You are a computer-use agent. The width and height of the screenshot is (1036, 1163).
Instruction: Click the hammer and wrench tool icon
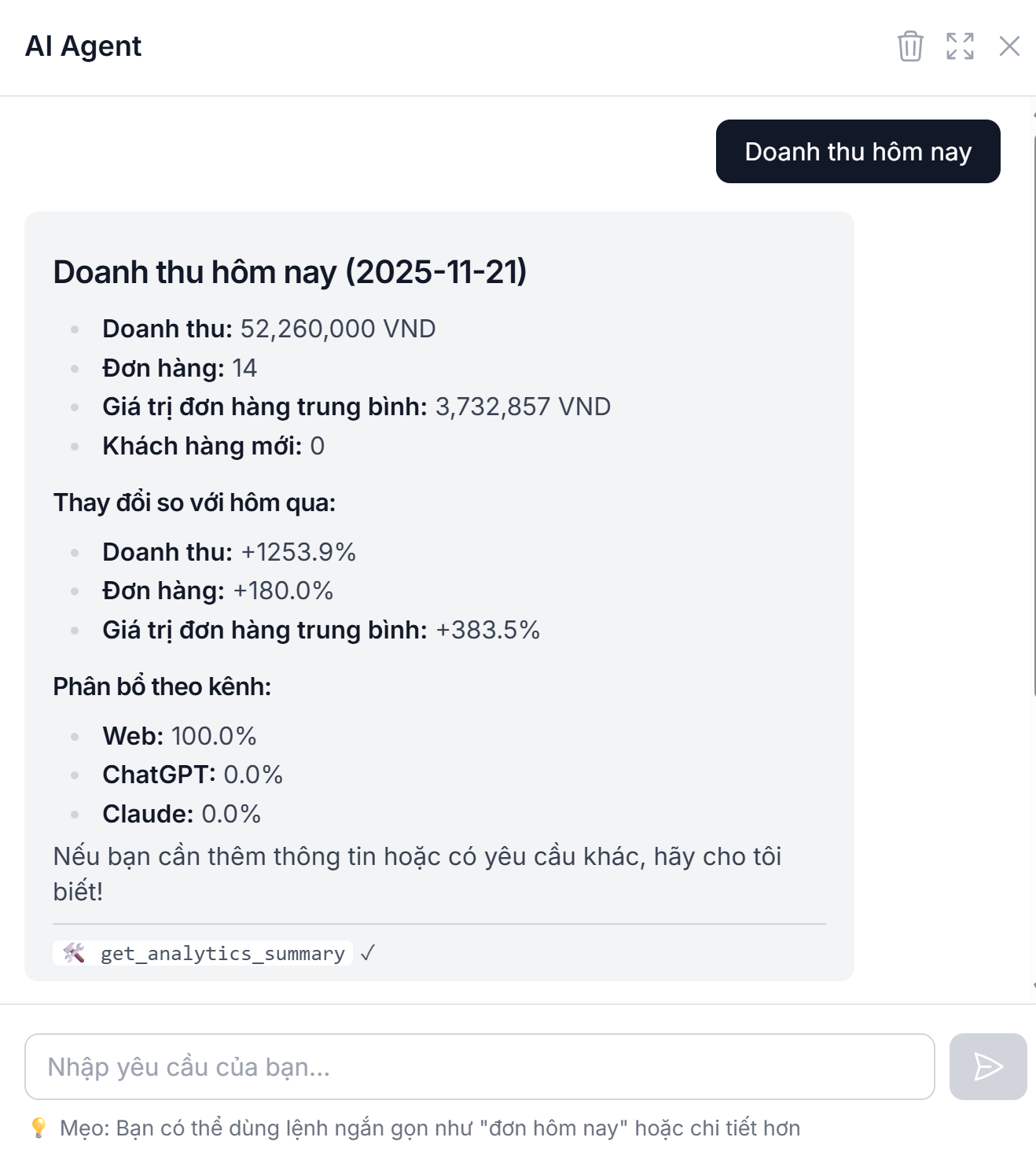[74, 953]
